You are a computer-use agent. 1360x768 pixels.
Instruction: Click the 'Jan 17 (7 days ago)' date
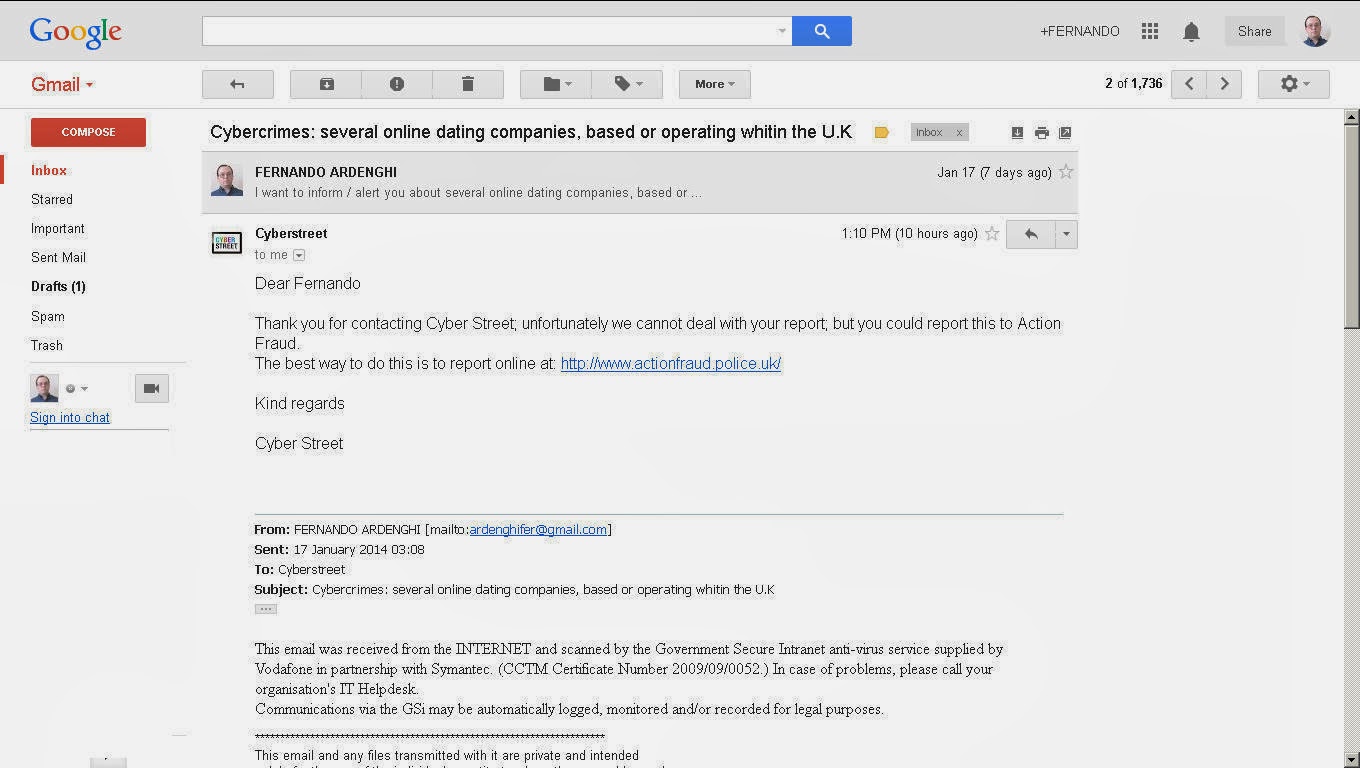click(994, 172)
